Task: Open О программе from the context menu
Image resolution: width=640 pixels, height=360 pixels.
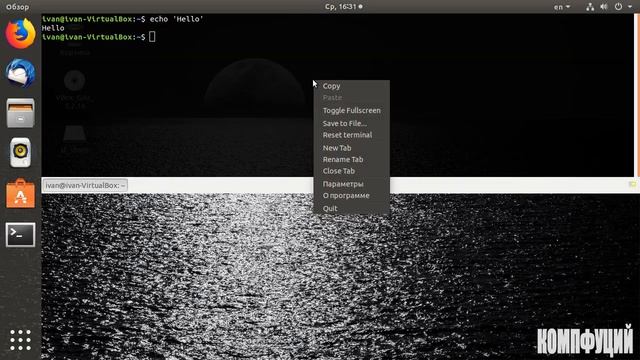Action: point(351,196)
